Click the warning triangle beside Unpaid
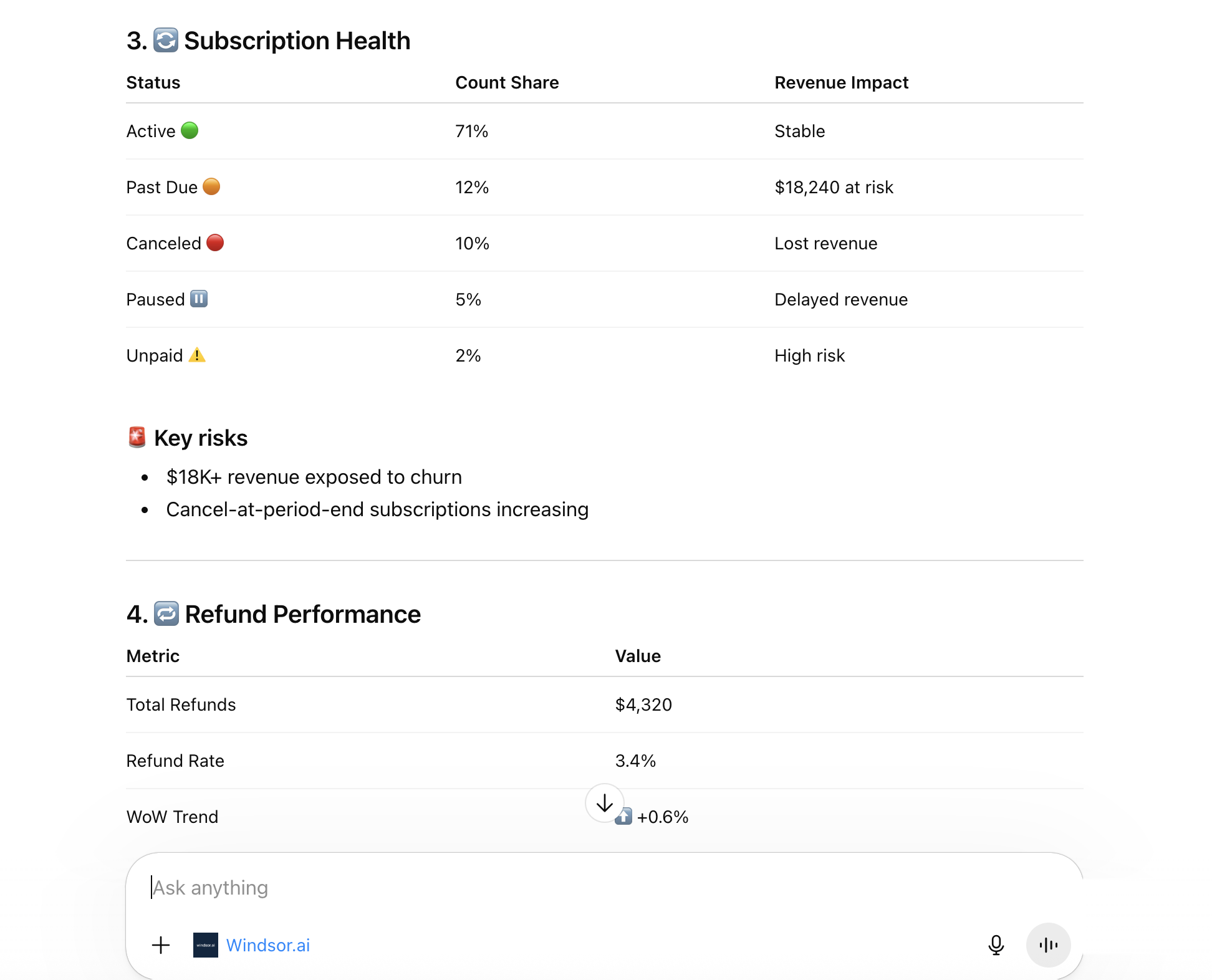The height and width of the screenshot is (980, 1212). pos(198,355)
